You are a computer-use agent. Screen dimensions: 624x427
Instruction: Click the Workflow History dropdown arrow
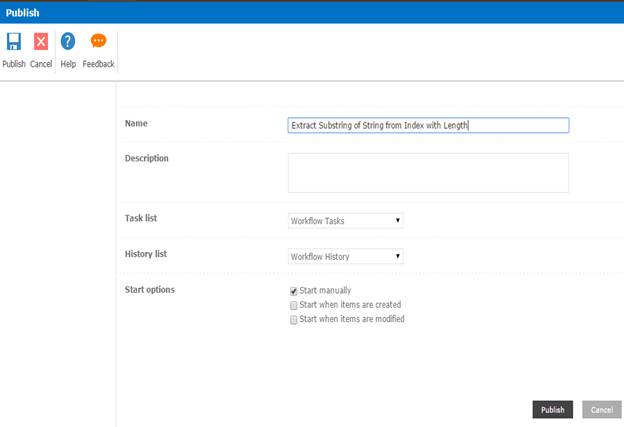398,256
